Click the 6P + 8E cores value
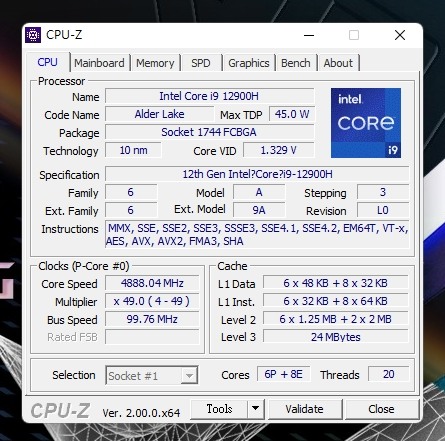 point(284,374)
